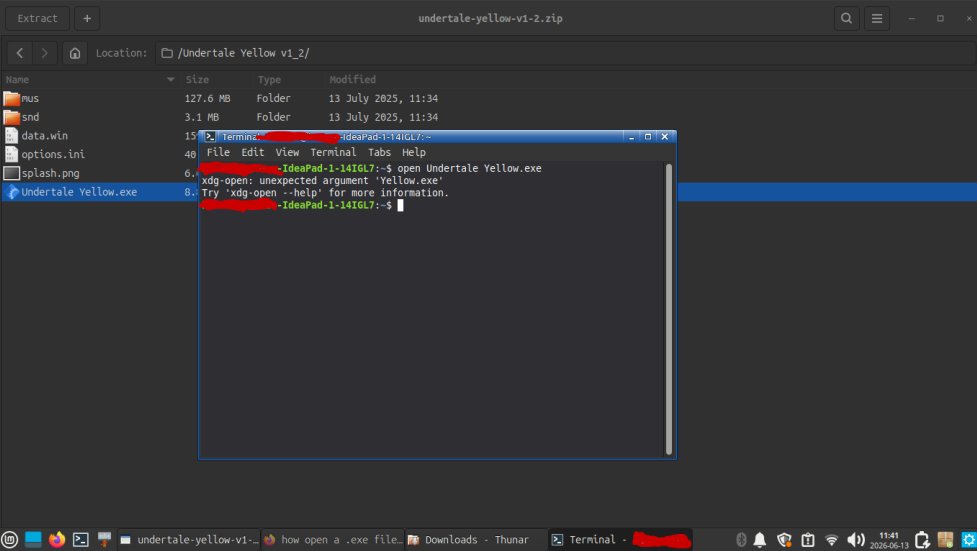This screenshot has width=977, height=551.
Task: Open the Terminal Help menu
Action: coord(414,152)
